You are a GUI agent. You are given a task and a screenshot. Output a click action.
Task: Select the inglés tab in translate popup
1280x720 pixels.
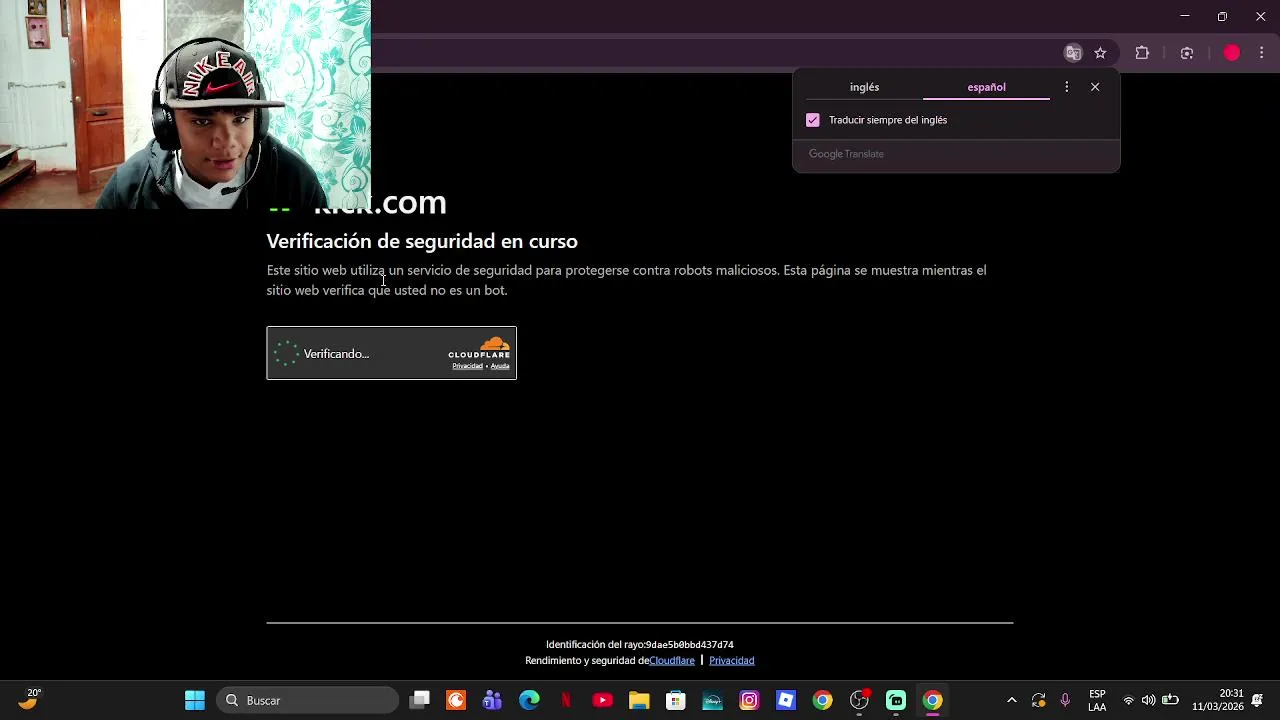pyautogui.click(x=864, y=87)
